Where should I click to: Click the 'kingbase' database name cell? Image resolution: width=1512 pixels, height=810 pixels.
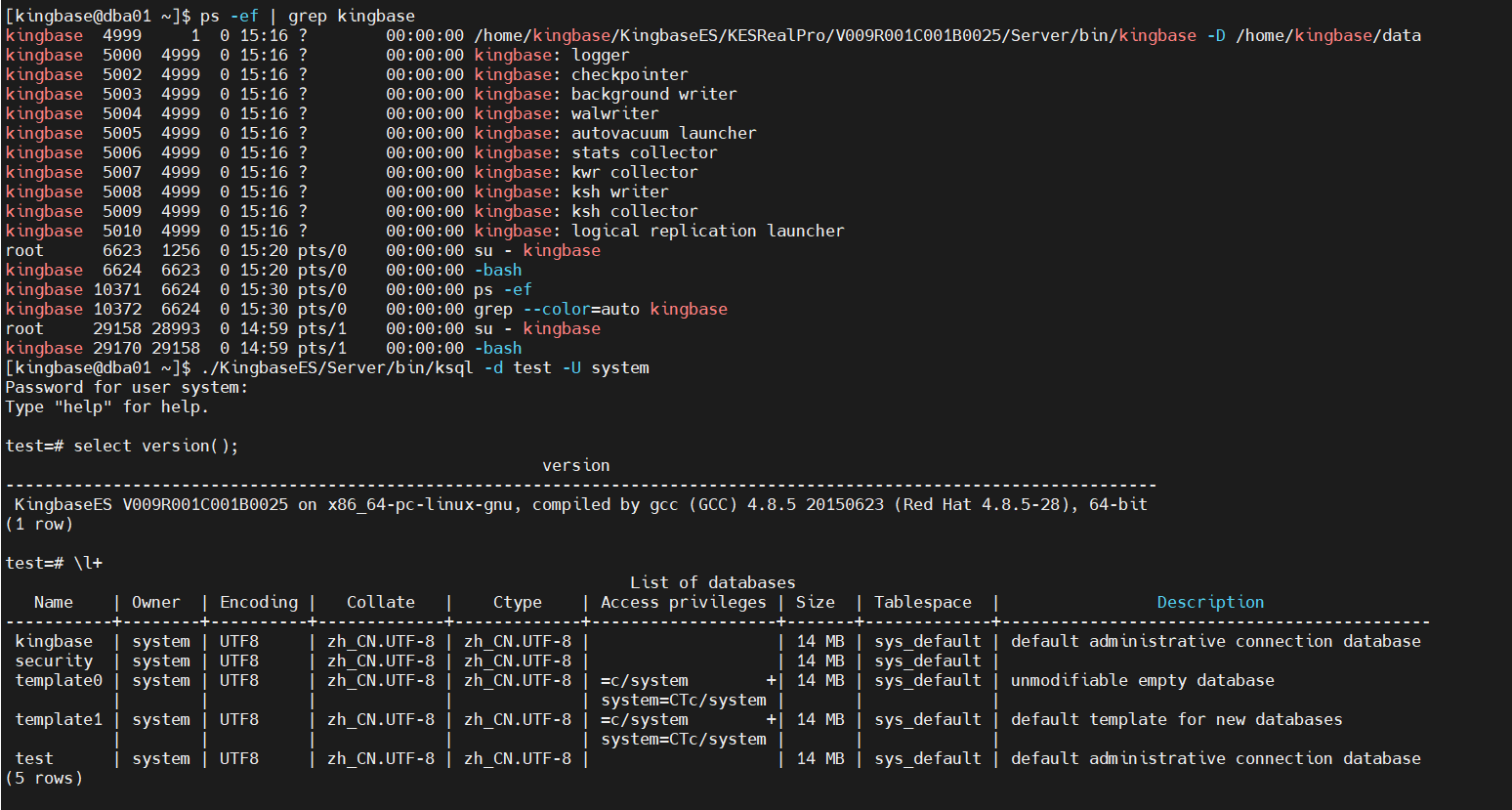coord(54,641)
